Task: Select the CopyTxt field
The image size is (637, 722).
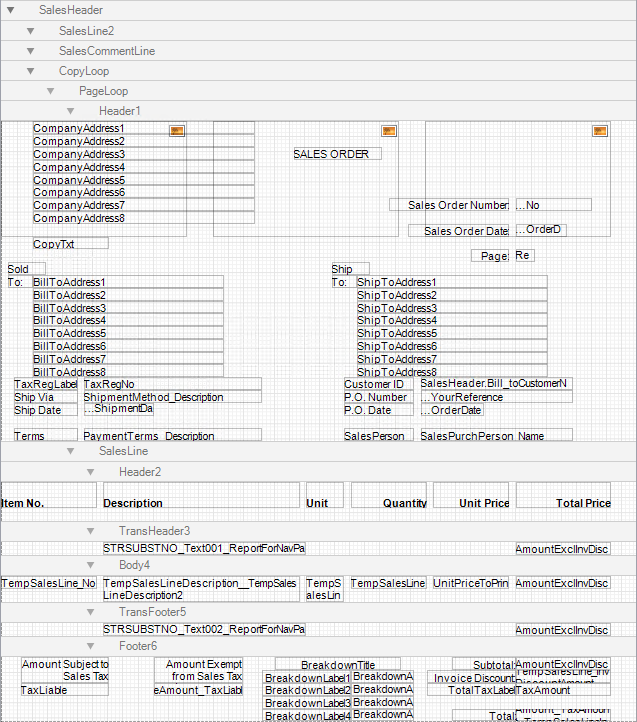Action: click(x=70, y=244)
